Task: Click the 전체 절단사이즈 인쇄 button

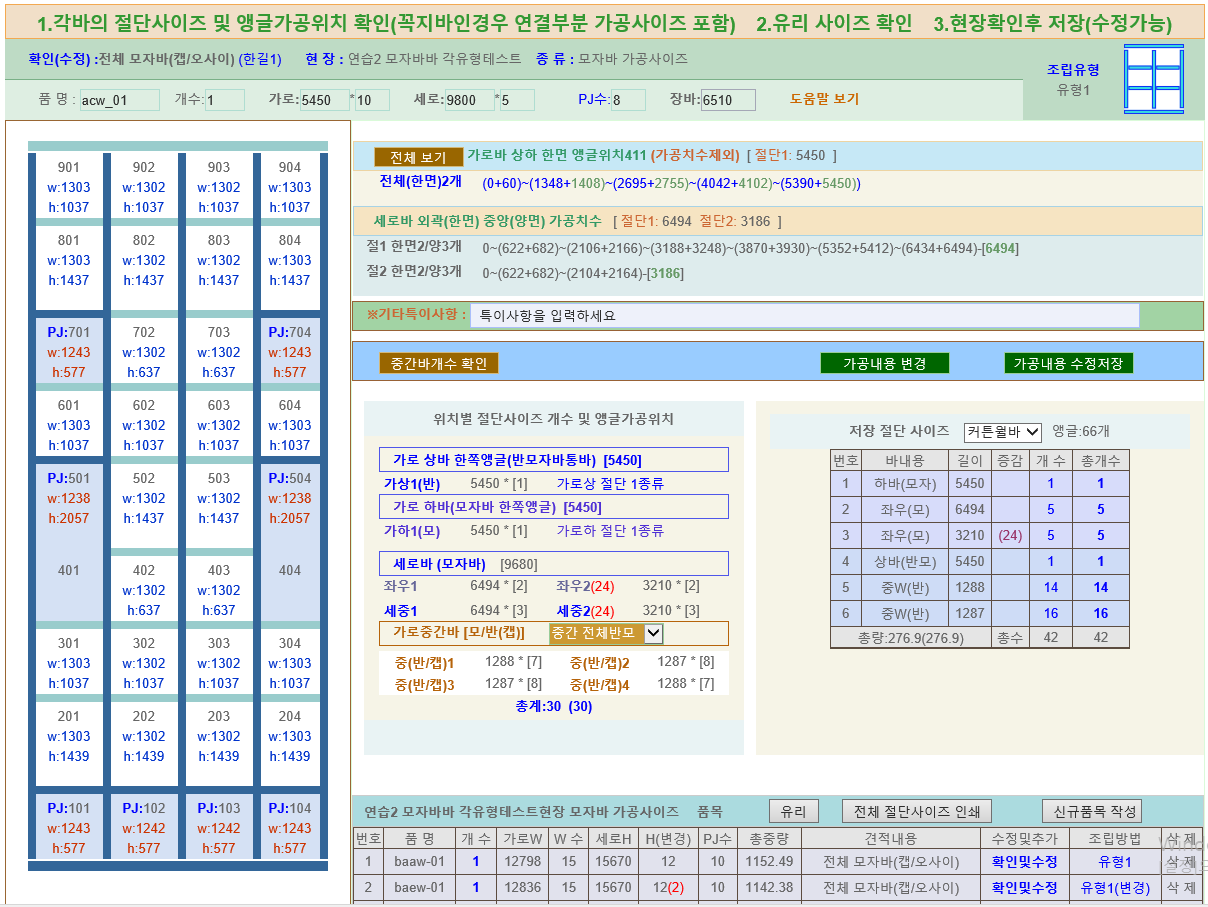Action: tap(917, 811)
